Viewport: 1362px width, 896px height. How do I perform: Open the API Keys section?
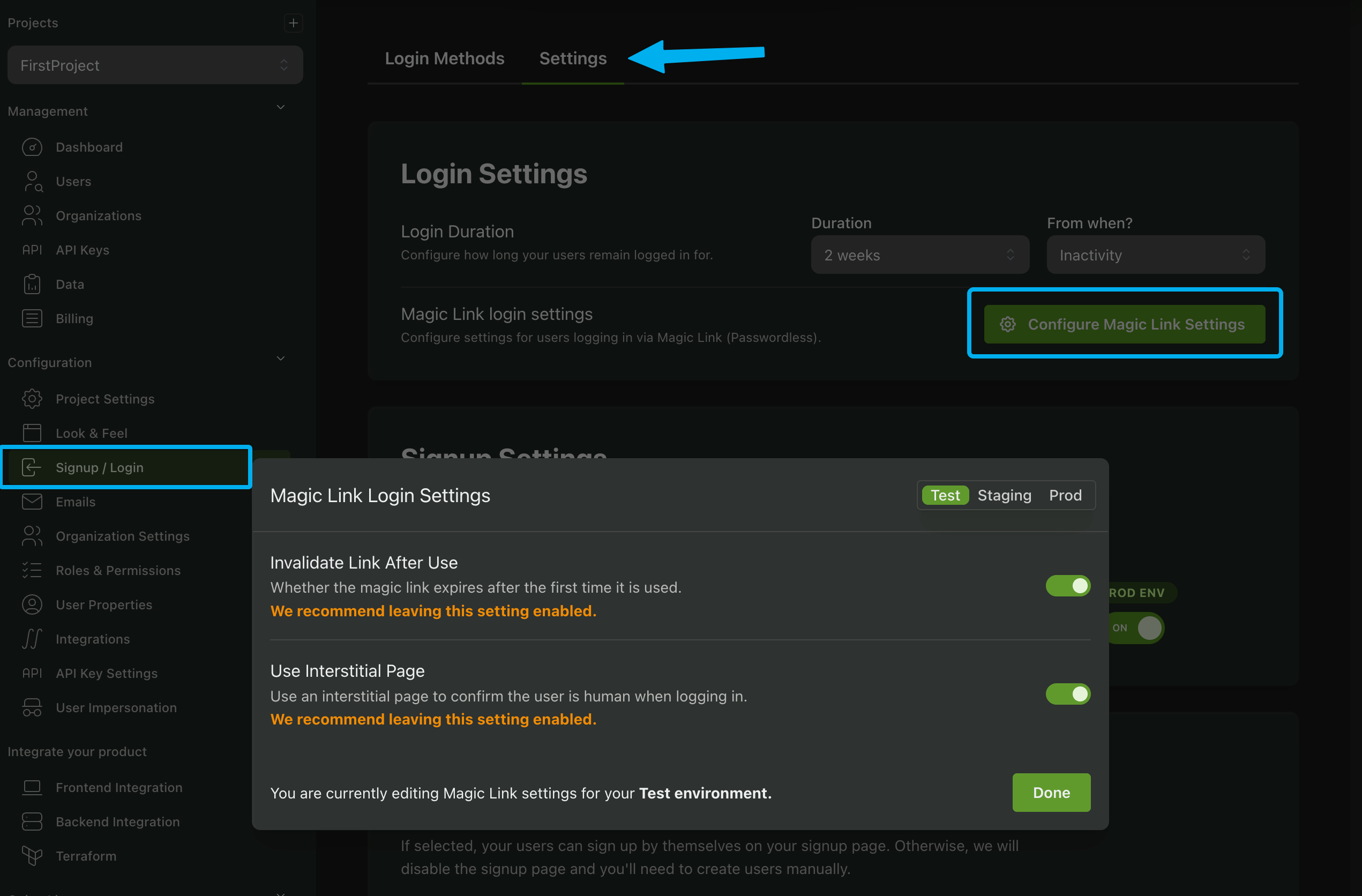coord(83,250)
